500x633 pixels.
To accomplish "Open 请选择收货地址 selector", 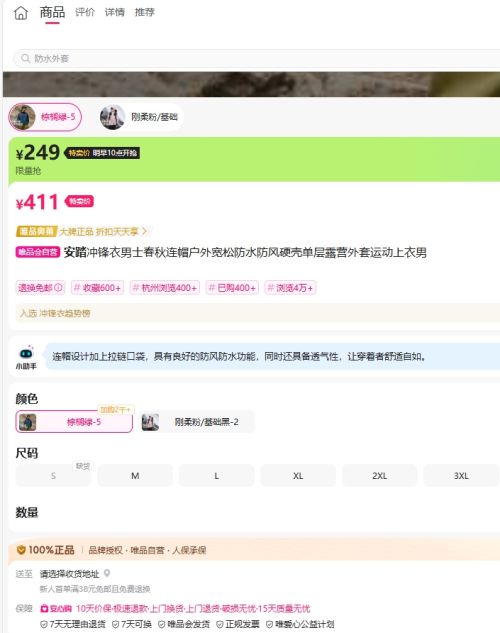I will click(69, 574).
